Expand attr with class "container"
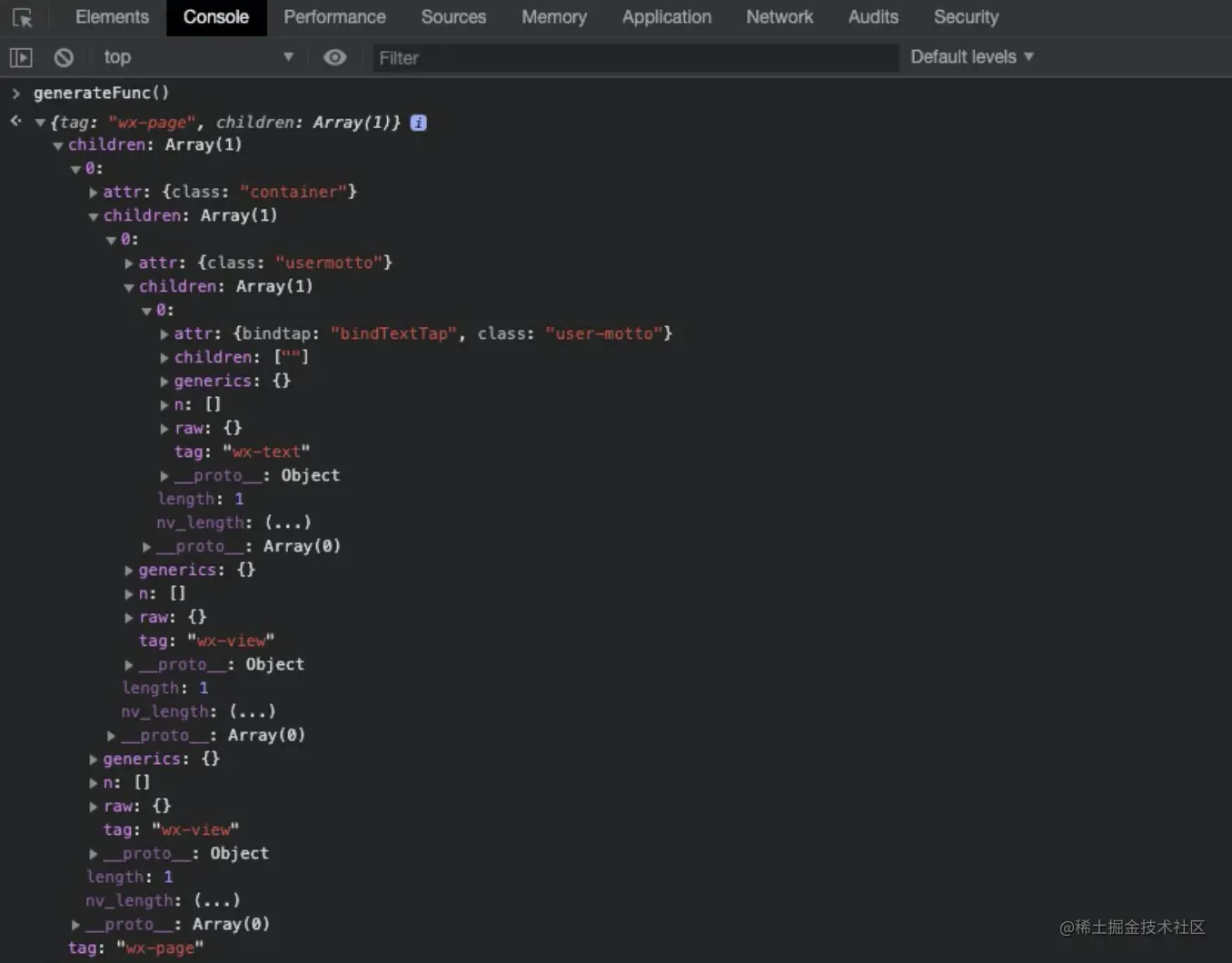This screenshot has width=1232, height=963. (x=94, y=192)
